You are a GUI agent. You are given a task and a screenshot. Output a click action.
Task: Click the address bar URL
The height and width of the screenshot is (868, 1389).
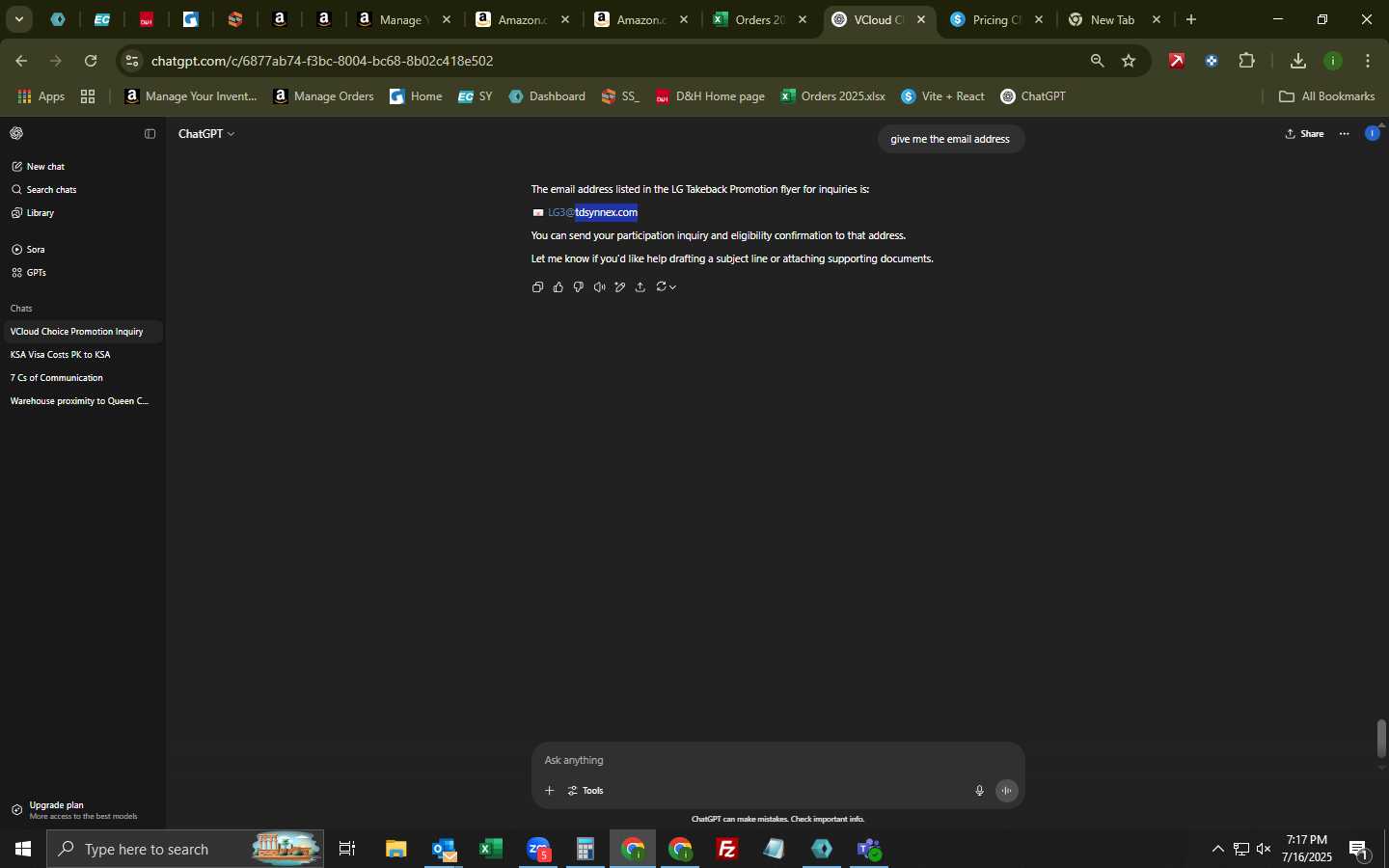click(x=322, y=61)
